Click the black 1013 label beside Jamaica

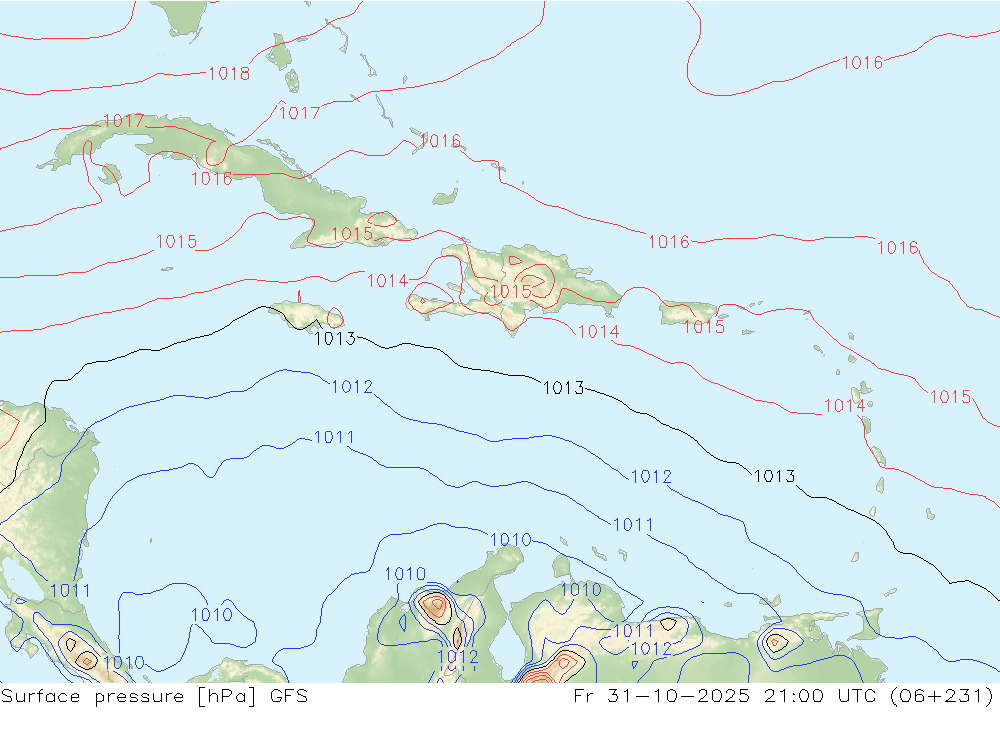click(x=335, y=339)
